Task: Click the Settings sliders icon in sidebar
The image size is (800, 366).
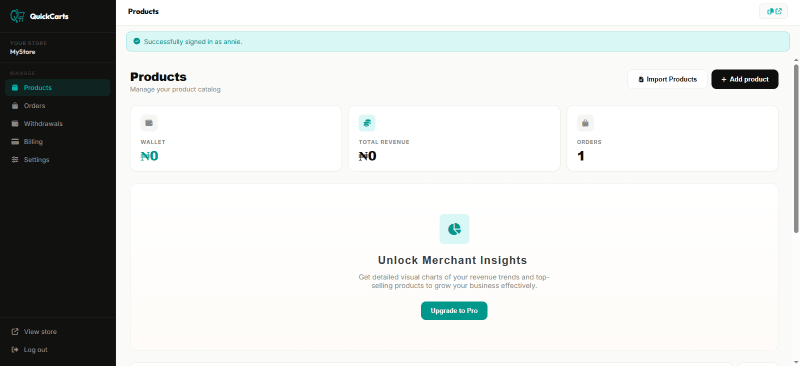Action: [15, 160]
